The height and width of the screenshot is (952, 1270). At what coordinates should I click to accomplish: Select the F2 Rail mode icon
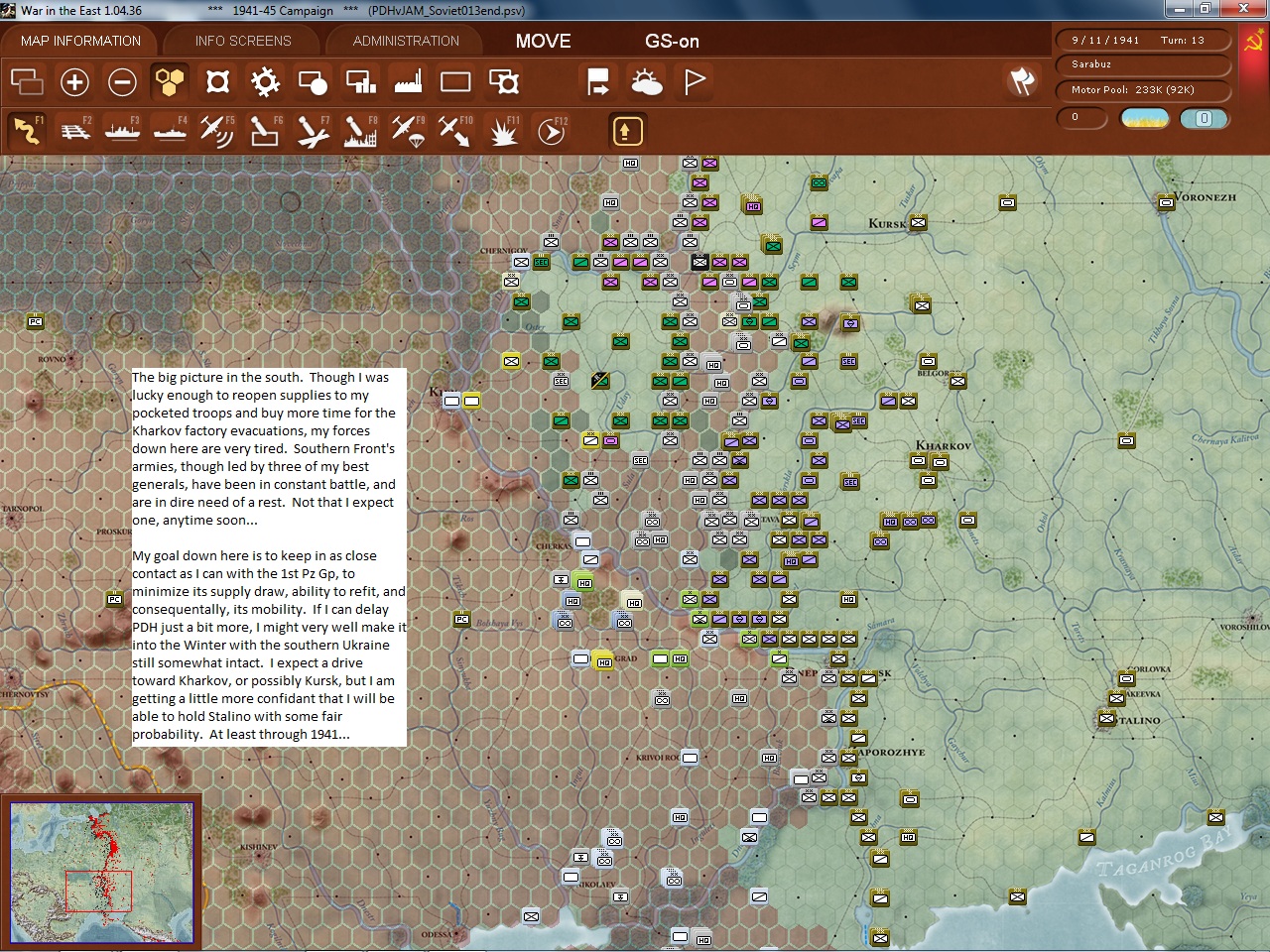[x=75, y=130]
